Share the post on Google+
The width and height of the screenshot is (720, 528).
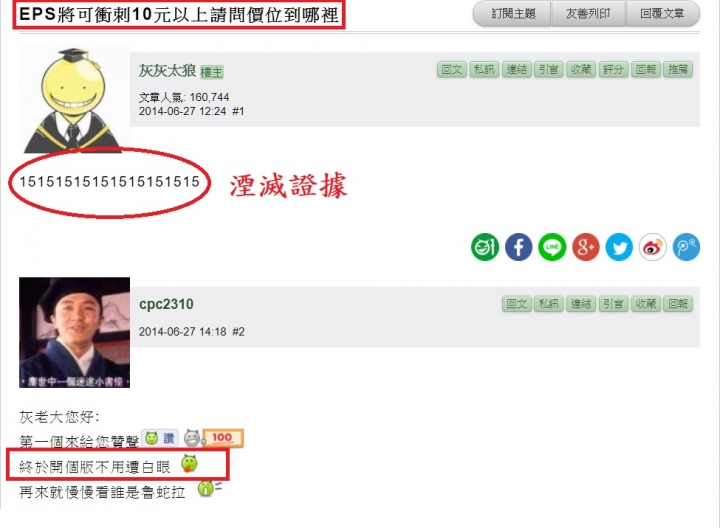pyautogui.click(x=585, y=247)
